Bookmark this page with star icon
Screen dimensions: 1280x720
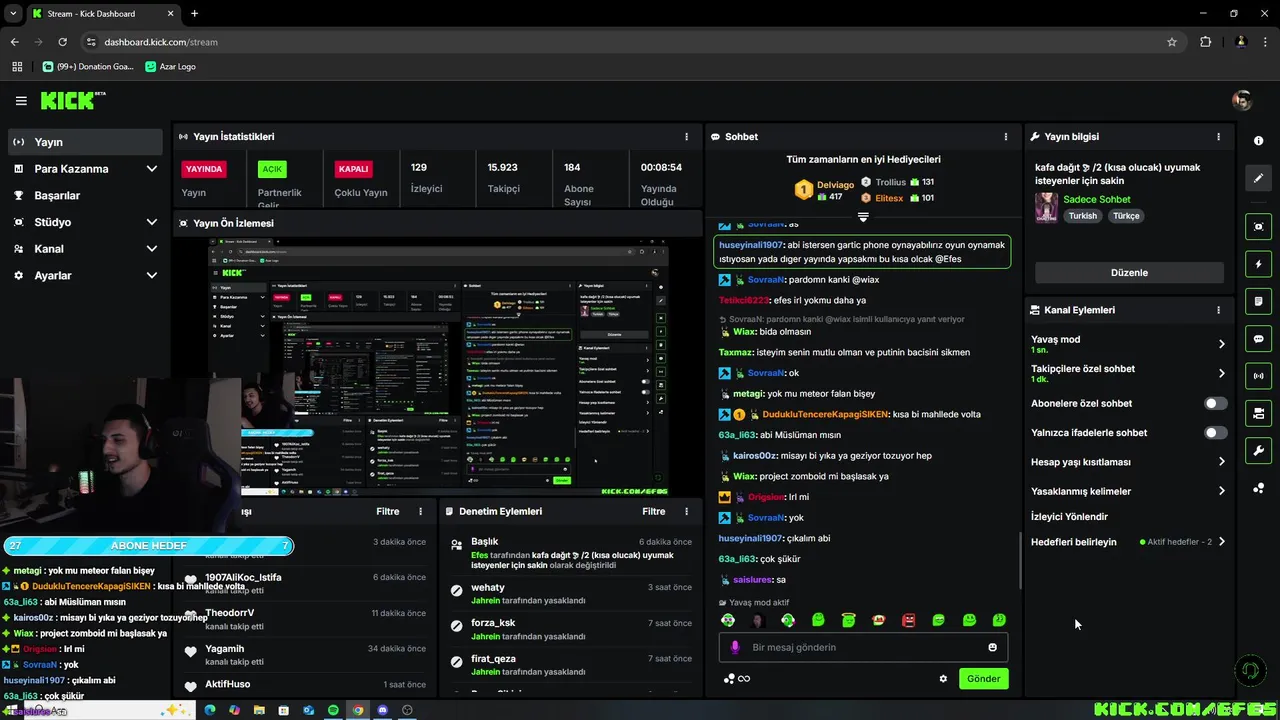pyautogui.click(x=1172, y=42)
